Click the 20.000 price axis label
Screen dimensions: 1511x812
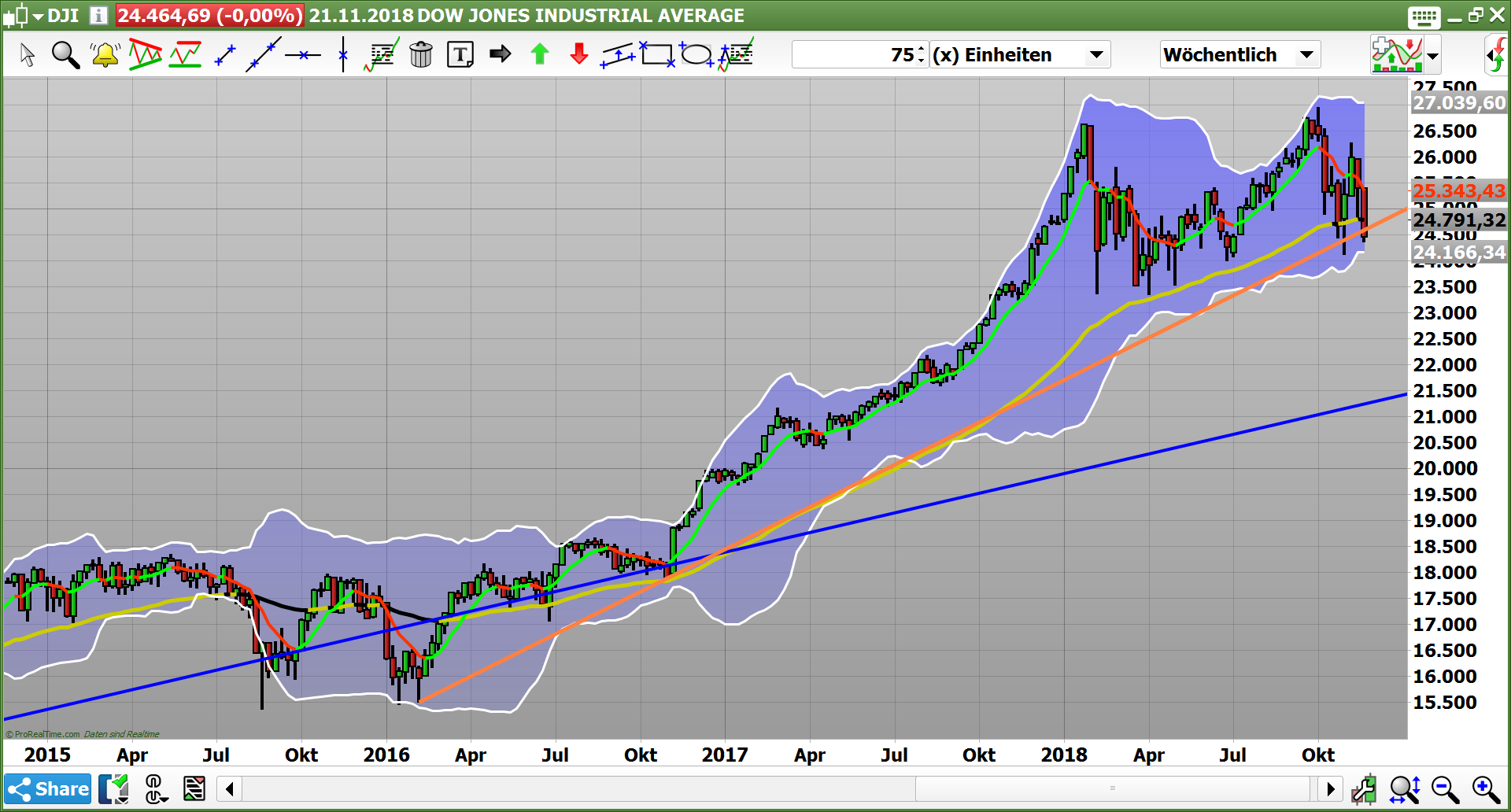tap(1445, 468)
